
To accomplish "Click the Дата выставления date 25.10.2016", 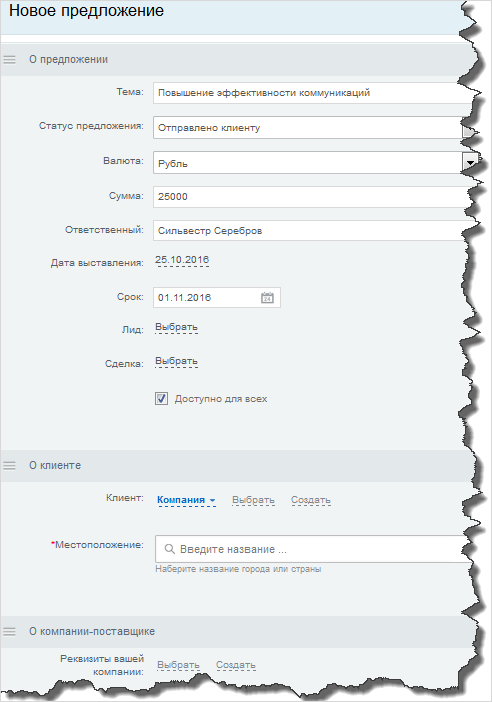I will click(182, 260).
